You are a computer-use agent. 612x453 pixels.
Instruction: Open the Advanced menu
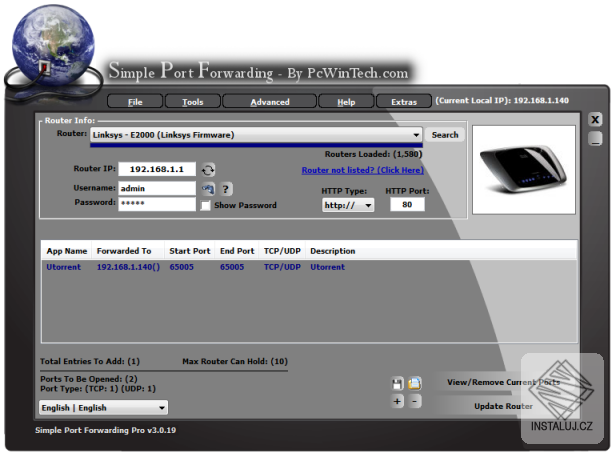point(270,102)
